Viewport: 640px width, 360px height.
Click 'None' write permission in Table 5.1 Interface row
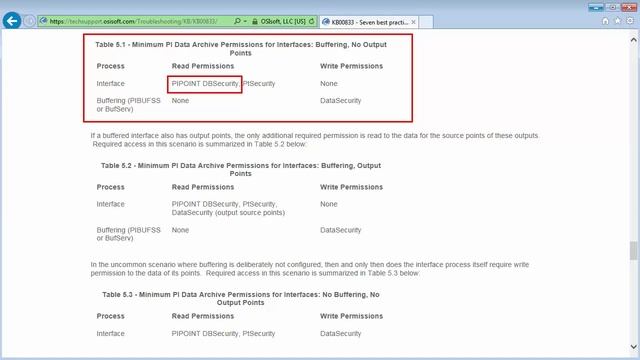(x=329, y=84)
